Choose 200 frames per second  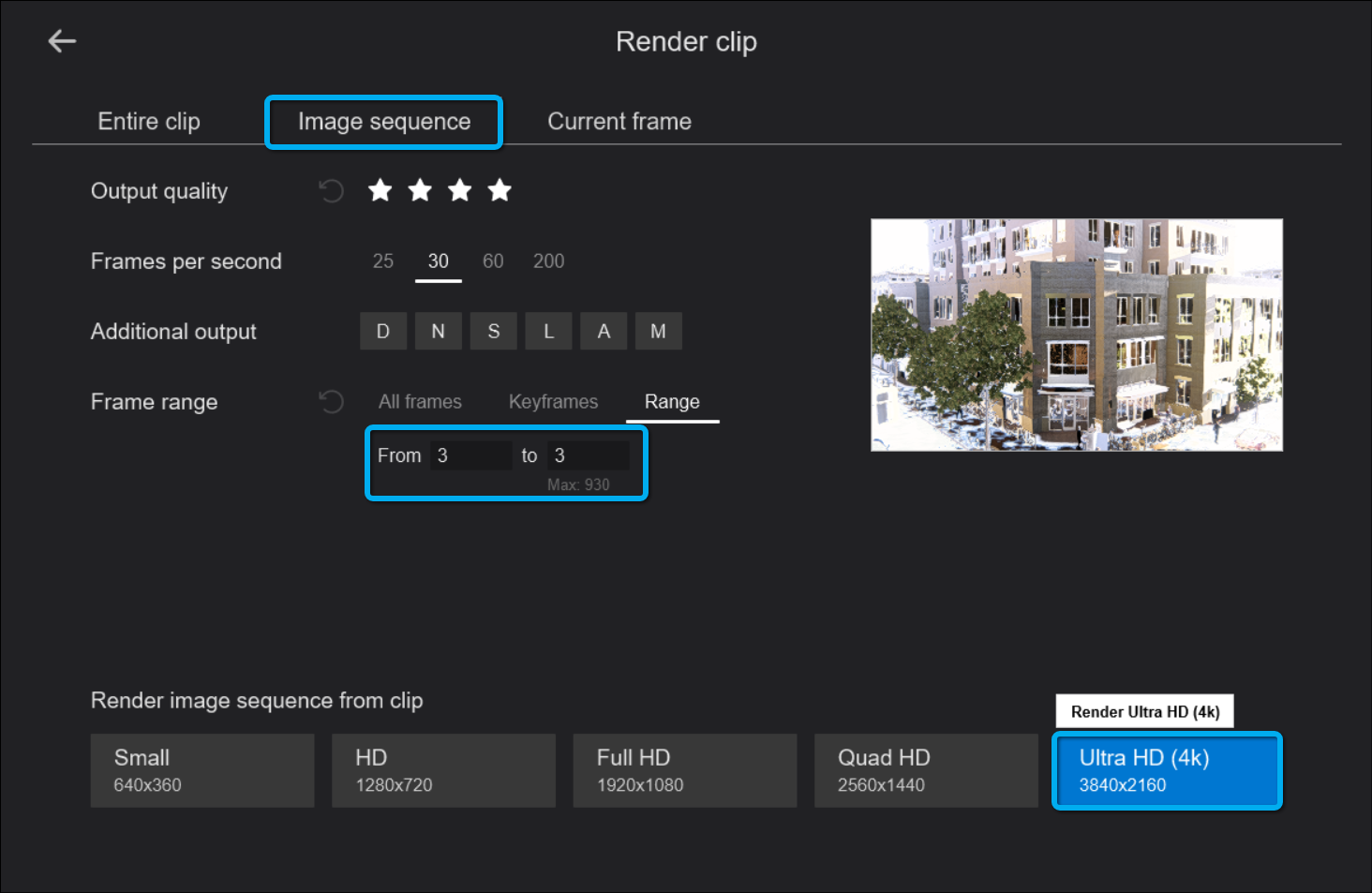pyautogui.click(x=548, y=261)
